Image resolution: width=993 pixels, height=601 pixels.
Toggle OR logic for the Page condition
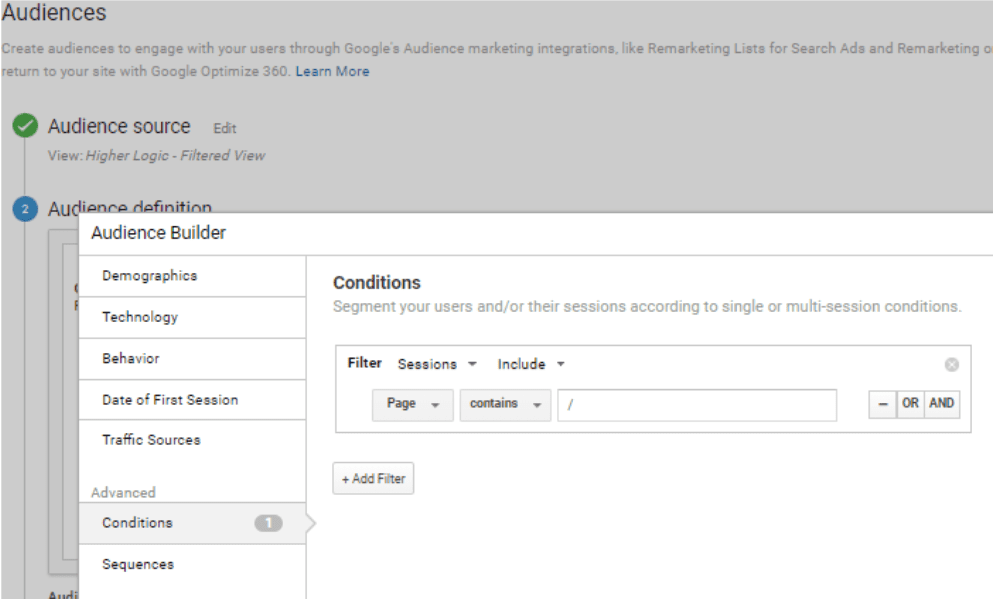pyautogui.click(x=914, y=404)
